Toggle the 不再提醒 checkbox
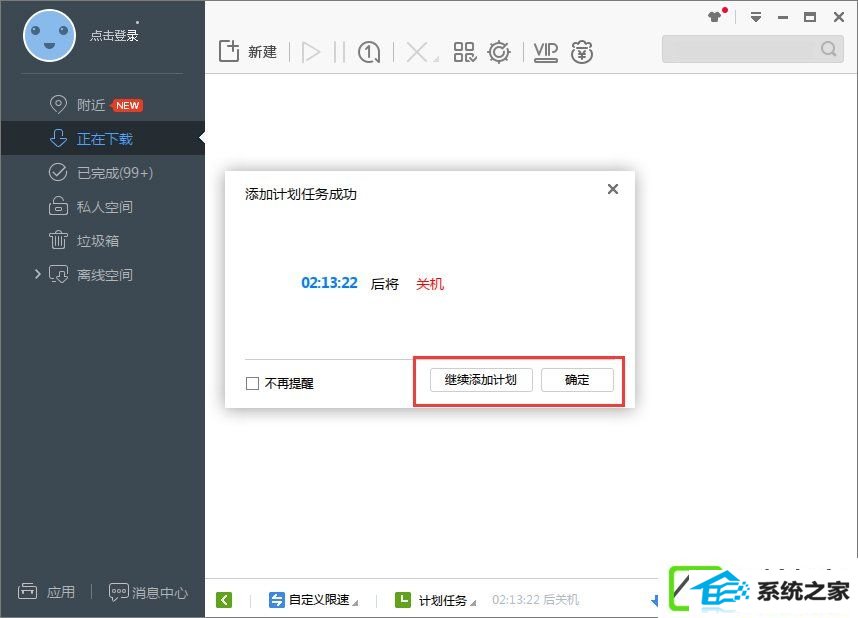 253,383
